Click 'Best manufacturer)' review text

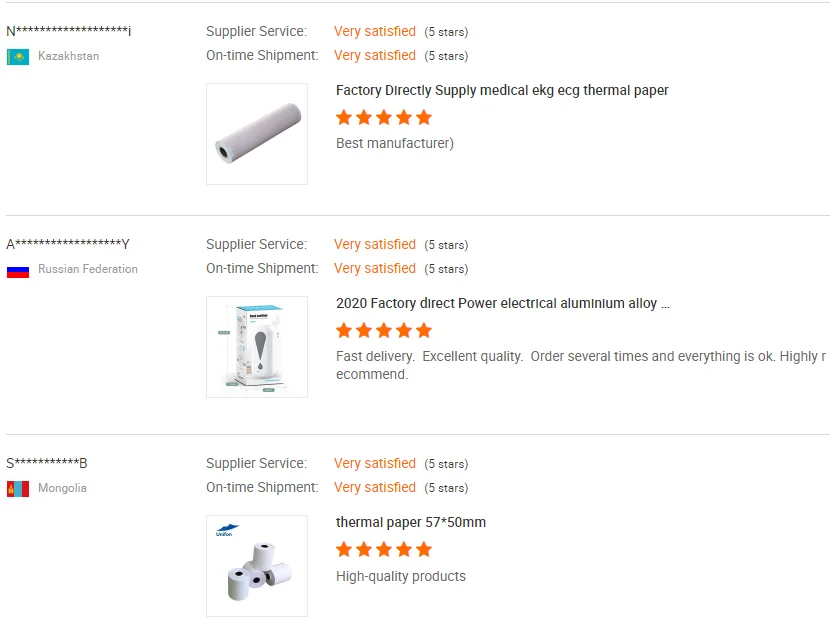tap(395, 143)
